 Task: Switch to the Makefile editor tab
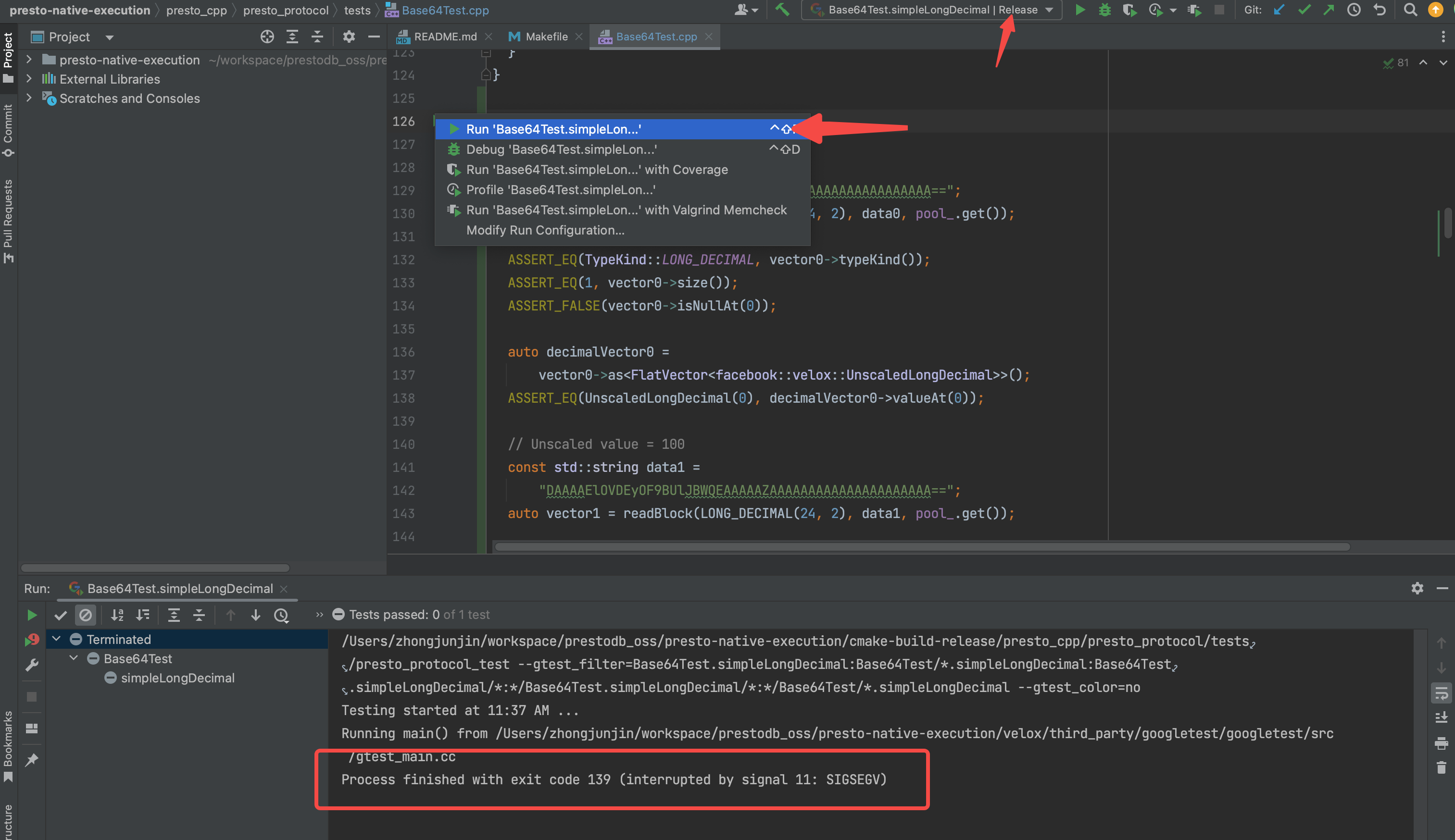546,37
